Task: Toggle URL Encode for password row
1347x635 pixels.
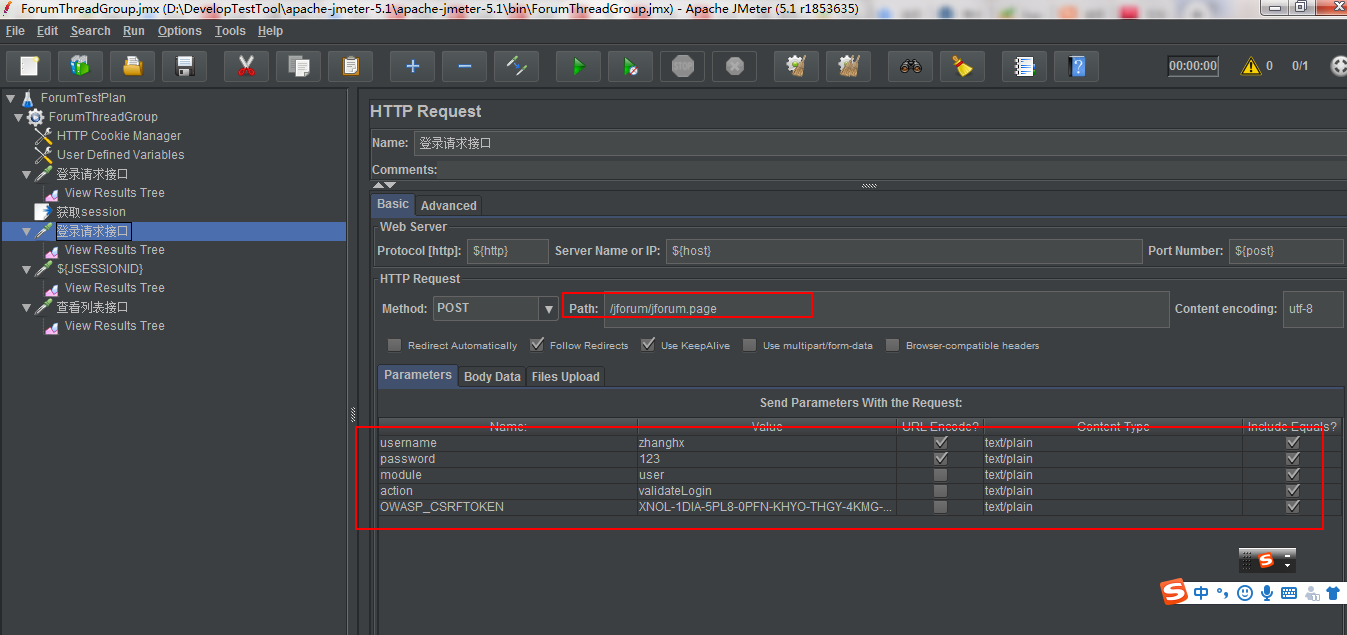Action: (940, 459)
